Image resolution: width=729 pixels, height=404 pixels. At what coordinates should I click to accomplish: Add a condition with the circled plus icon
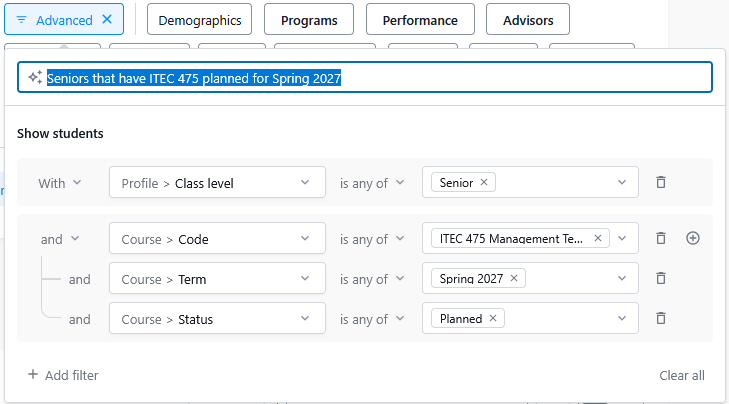pos(693,238)
